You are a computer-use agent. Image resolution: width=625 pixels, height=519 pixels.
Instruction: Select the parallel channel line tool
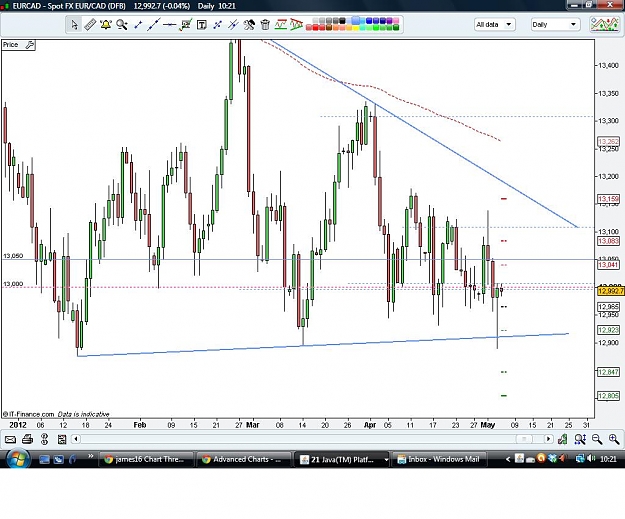(x=233, y=25)
